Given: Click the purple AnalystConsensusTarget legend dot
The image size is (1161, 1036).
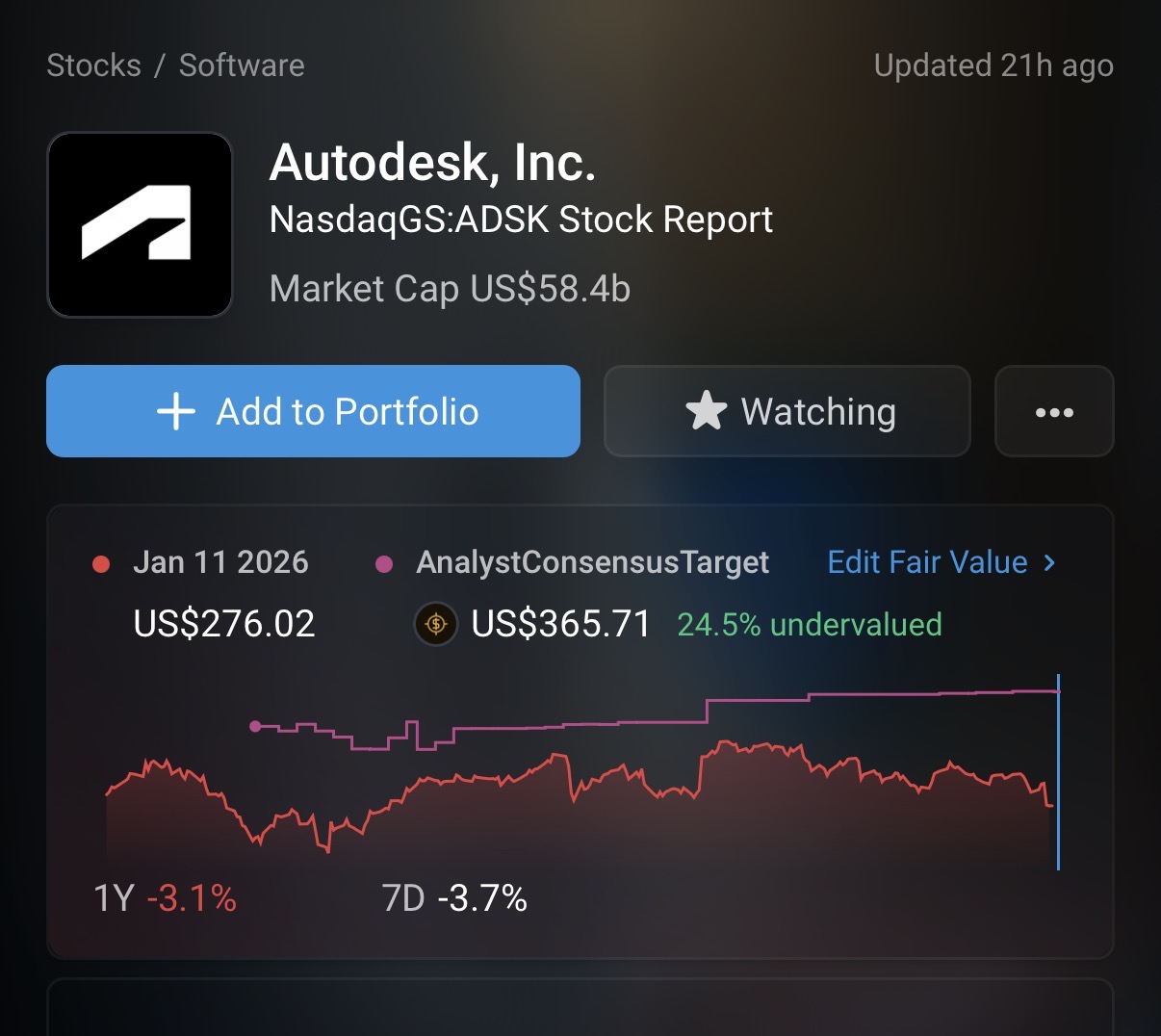Looking at the screenshot, I should coord(383,564).
